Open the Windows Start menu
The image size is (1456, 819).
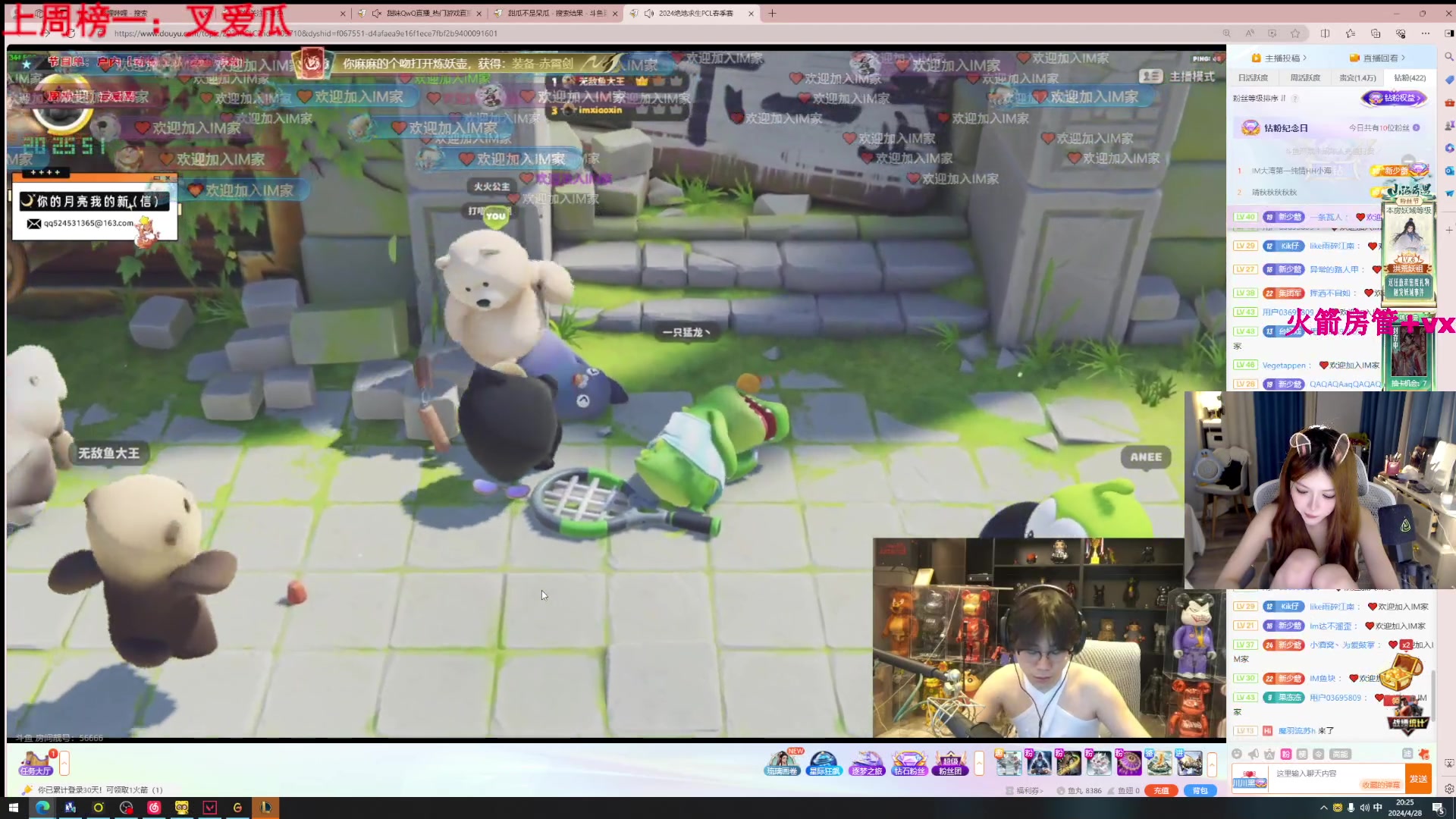(x=13, y=808)
